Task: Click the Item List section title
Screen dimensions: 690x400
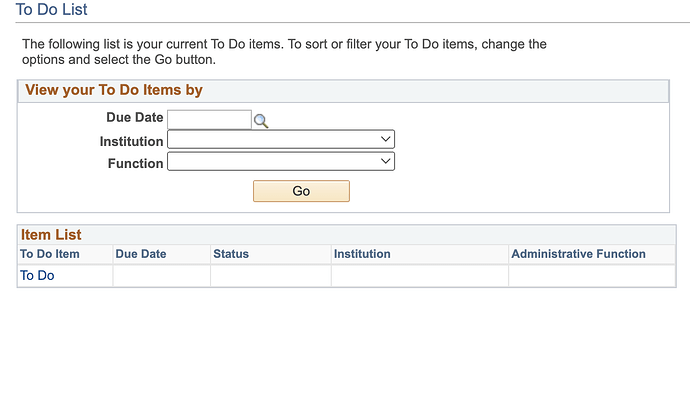Action: click(51, 235)
